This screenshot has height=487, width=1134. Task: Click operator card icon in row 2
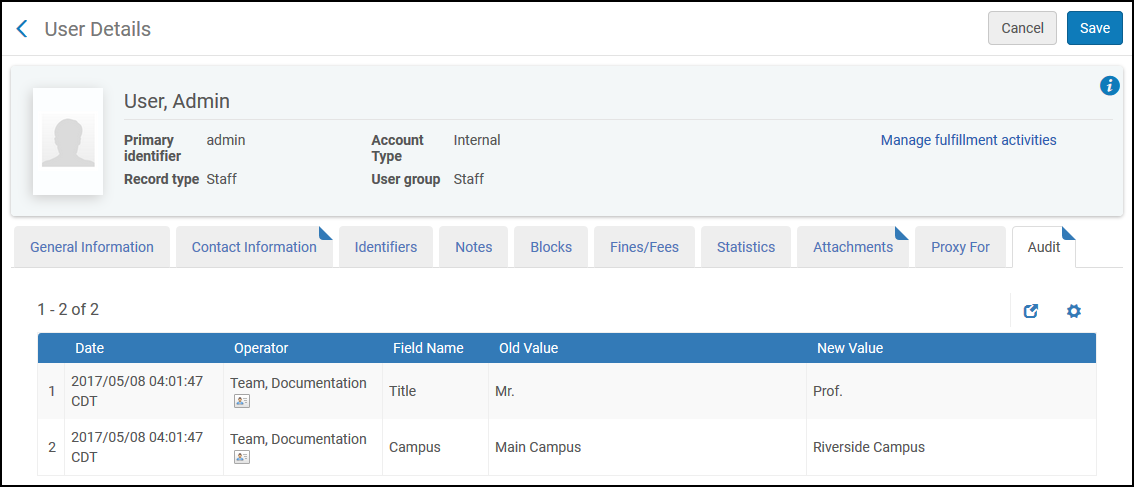(x=242, y=457)
